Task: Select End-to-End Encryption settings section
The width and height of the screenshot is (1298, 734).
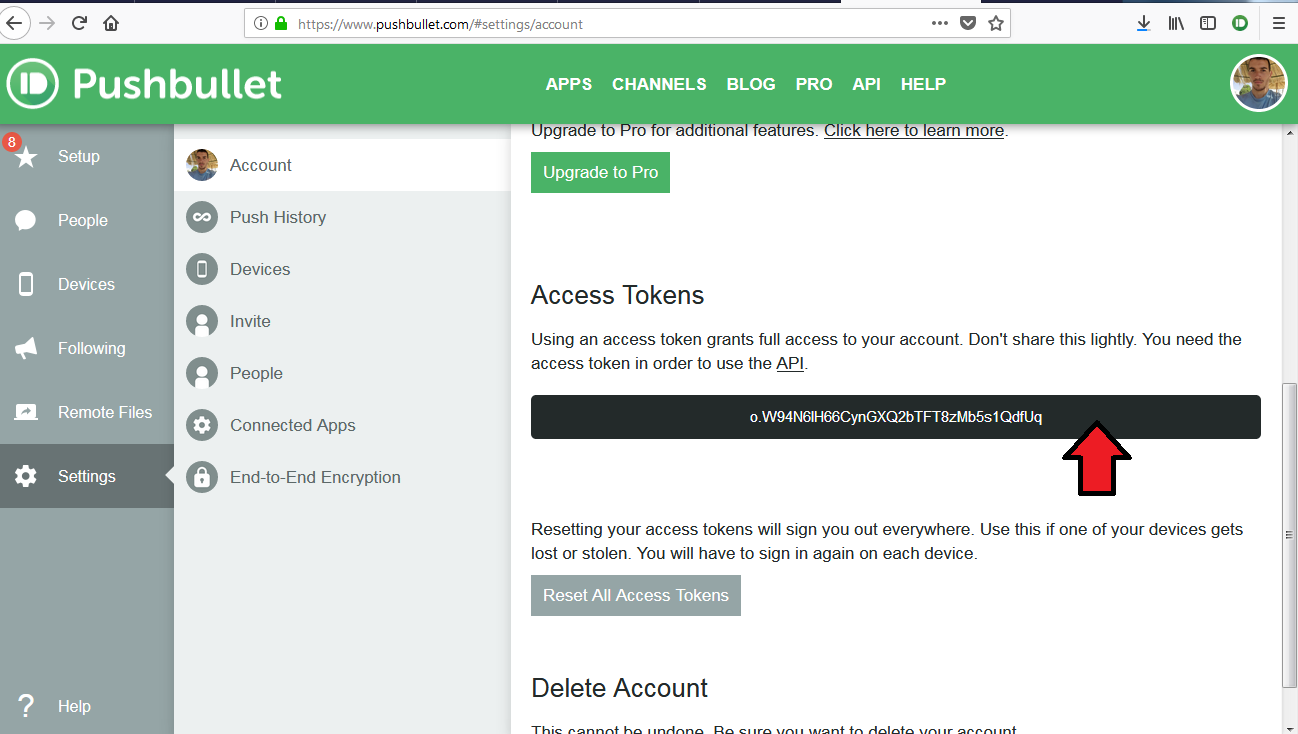Action: 342,477
